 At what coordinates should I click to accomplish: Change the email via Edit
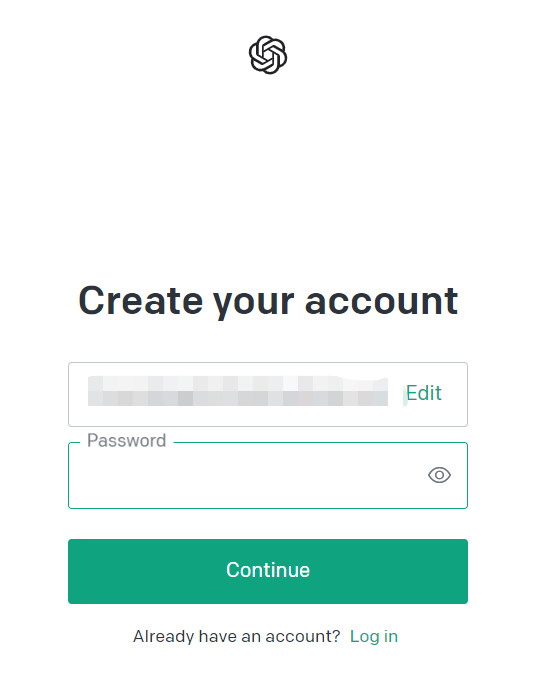[424, 393]
